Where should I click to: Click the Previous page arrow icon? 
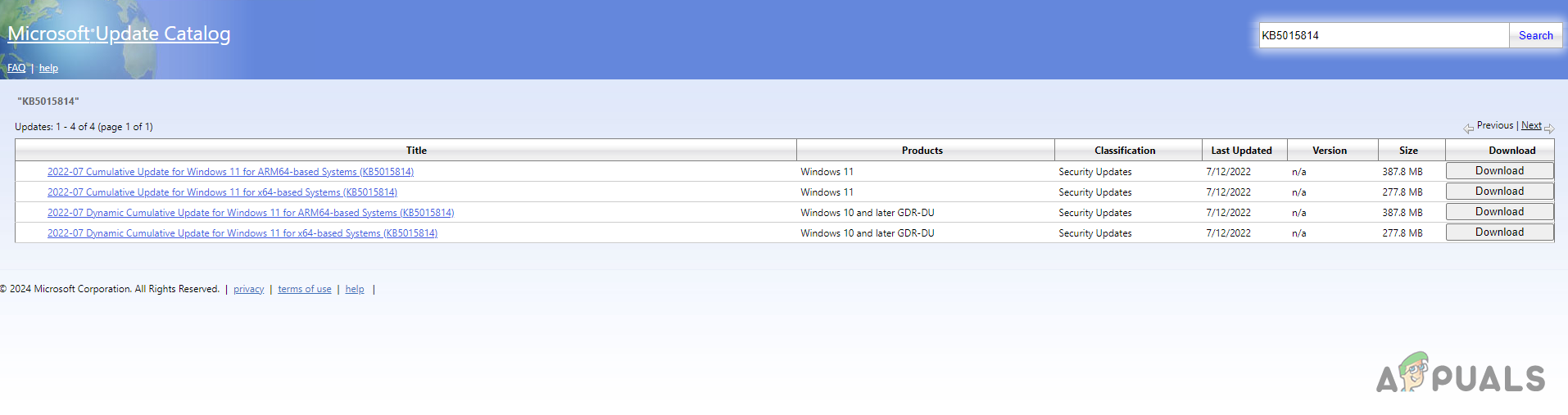[x=1468, y=128]
